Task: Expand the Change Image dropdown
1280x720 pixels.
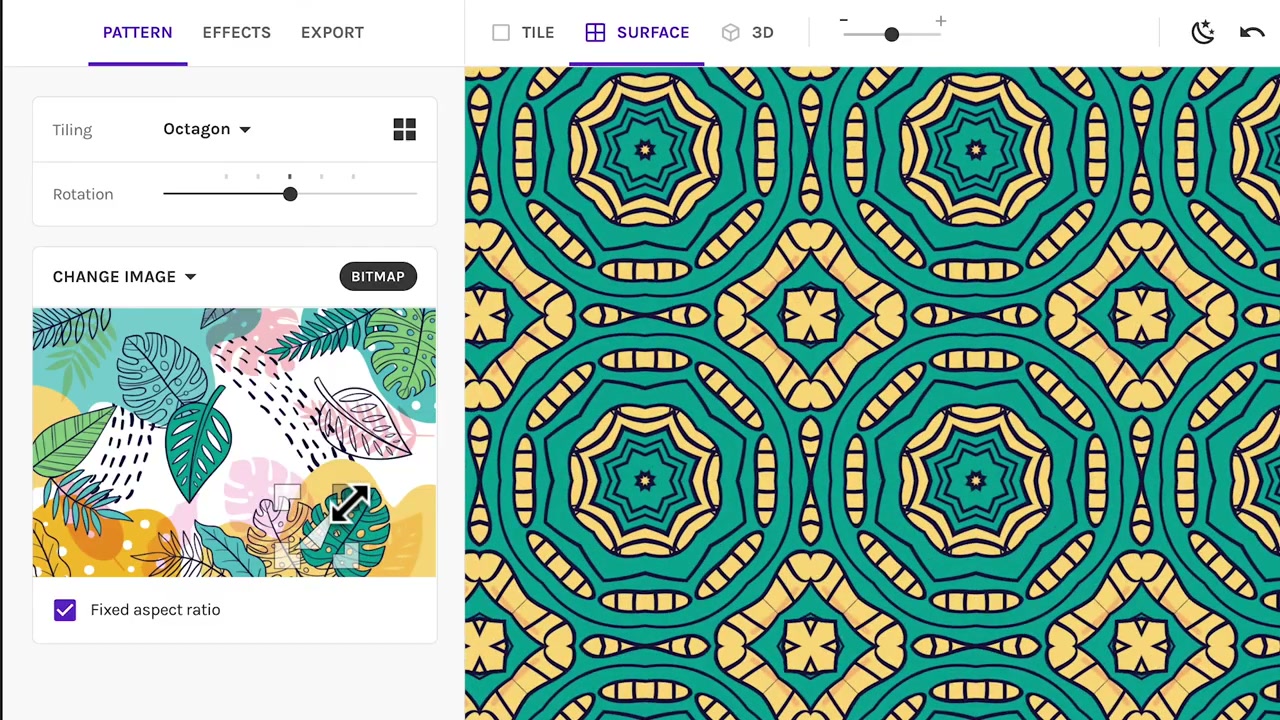Action: pos(124,277)
